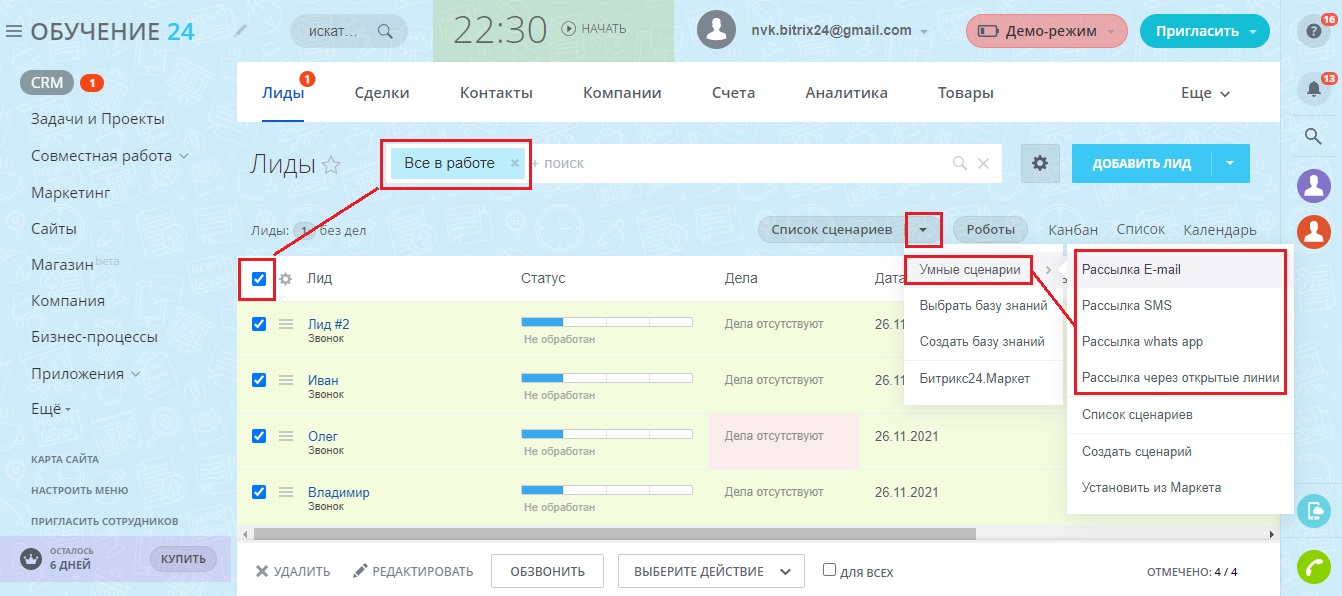Clear the leads filter with the X icon
Viewport: 1342px width, 596px height.
983,163
